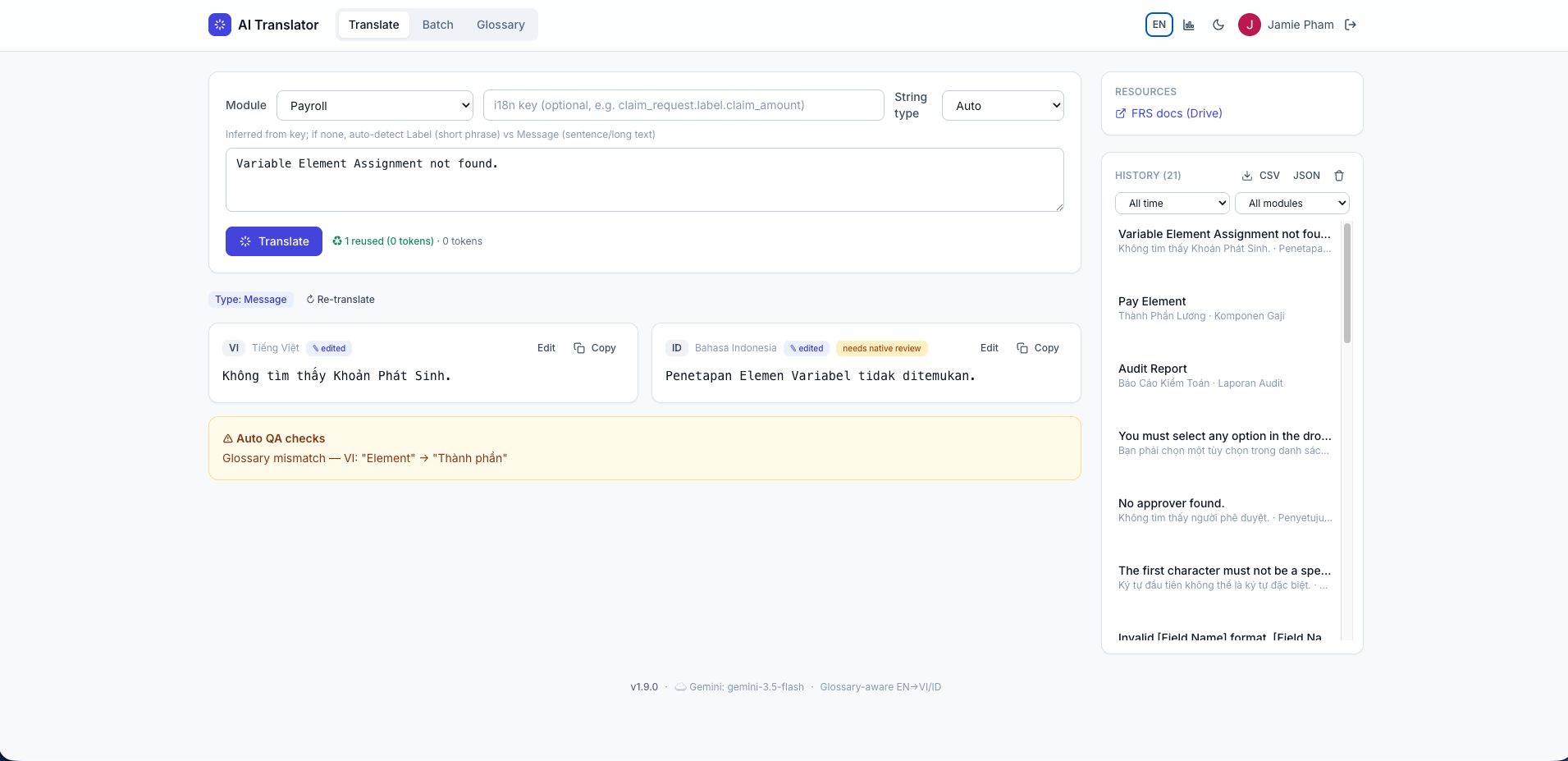Click the history list scrollbar
Image resolution: width=1568 pixels, height=761 pixels.
tap(1347, 283)
